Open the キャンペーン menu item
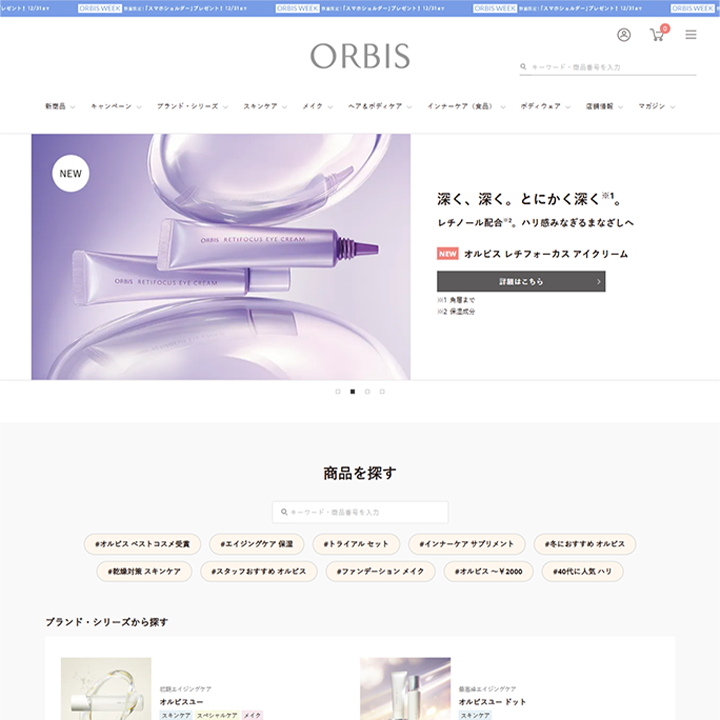The height and width of the screenshot is (720, 720). pyautogui.click(x=116, y=107)
